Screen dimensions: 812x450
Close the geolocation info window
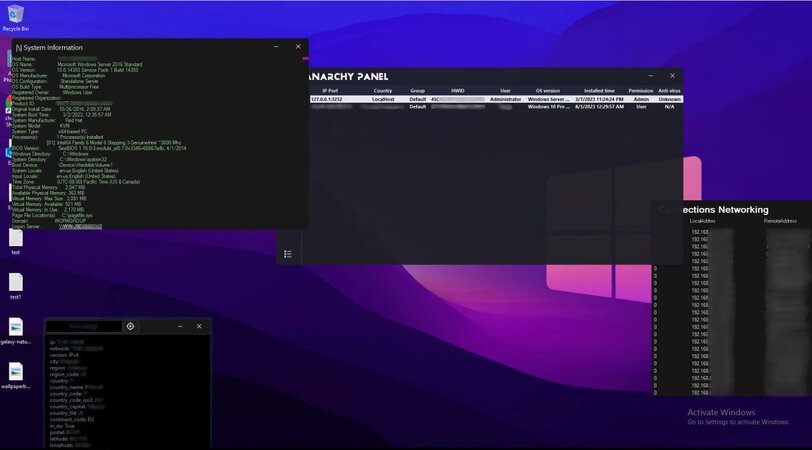click(199, 326)
